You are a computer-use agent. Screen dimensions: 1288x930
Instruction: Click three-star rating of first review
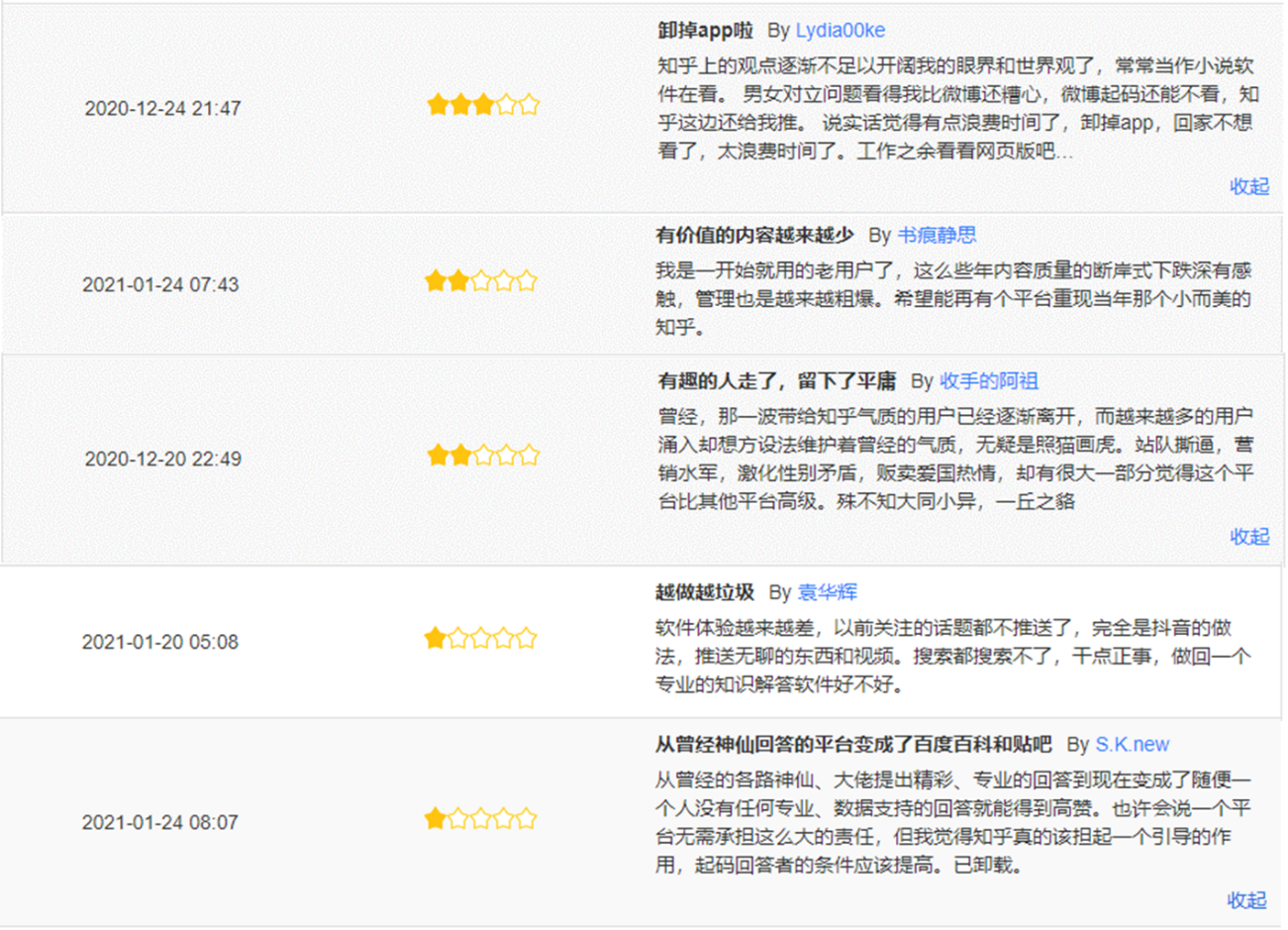(483, 105)
